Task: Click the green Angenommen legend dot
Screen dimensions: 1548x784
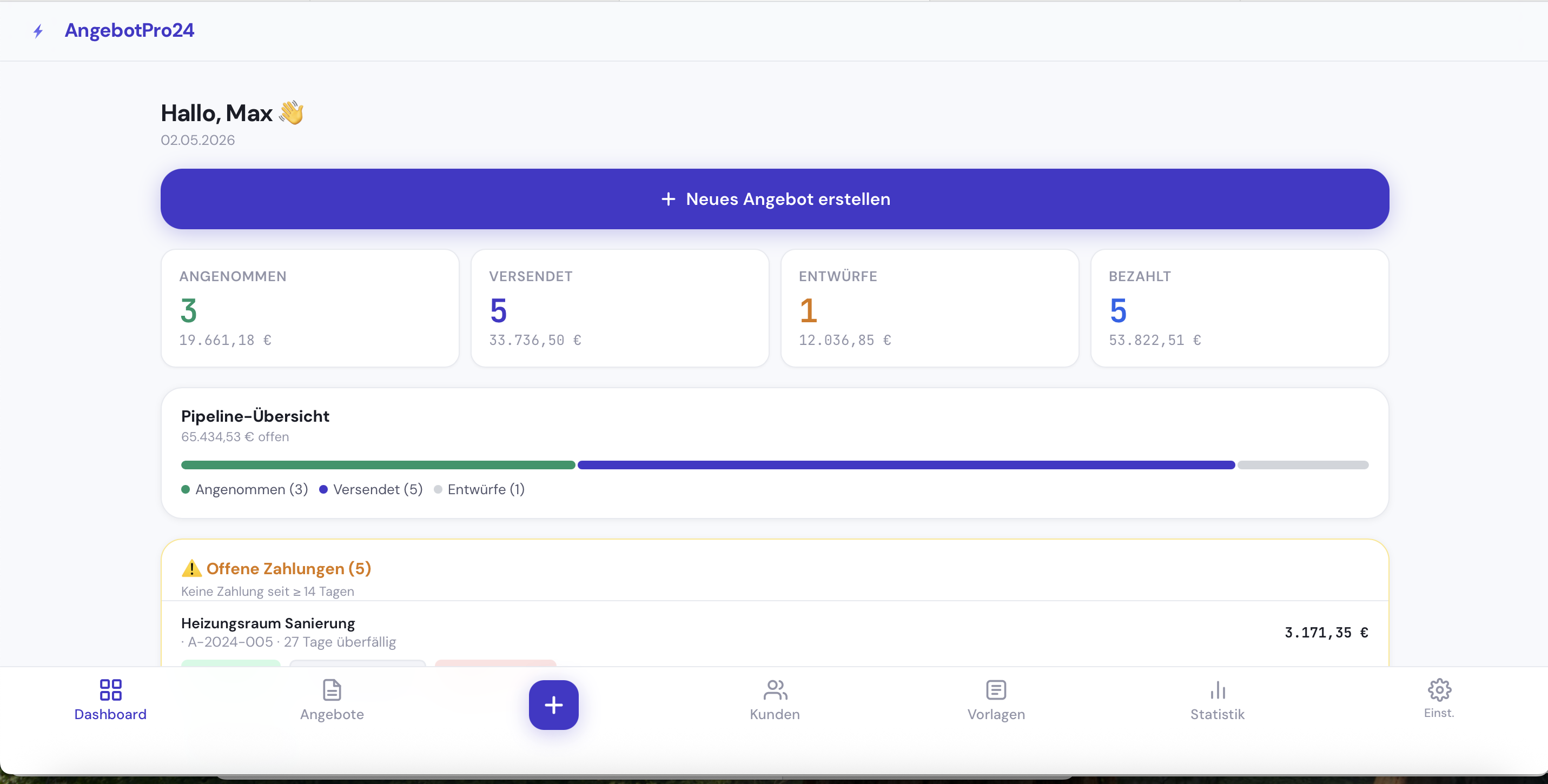Action: click(186, 490)
